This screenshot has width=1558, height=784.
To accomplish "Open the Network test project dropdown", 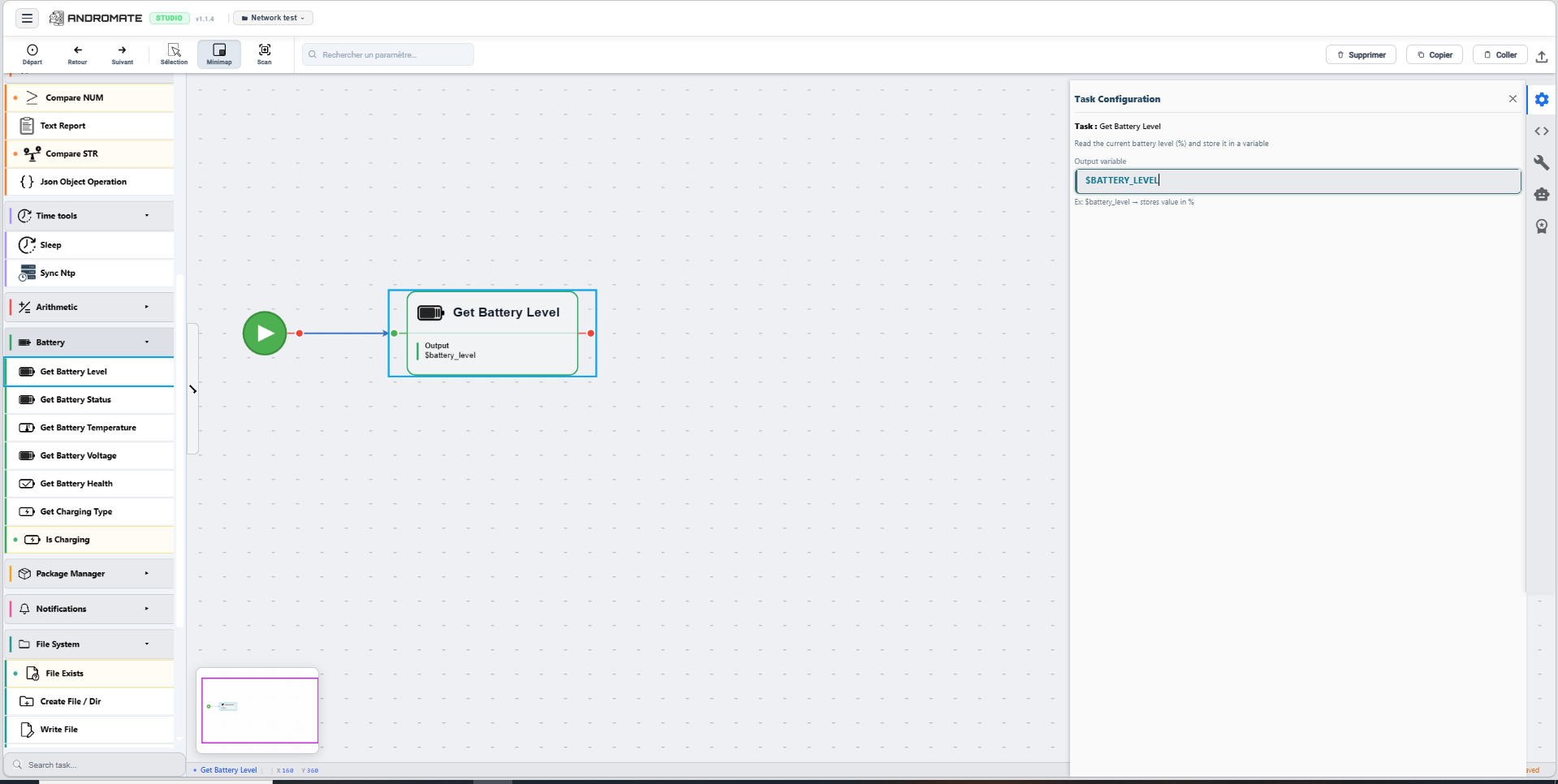I will (274, 18).
